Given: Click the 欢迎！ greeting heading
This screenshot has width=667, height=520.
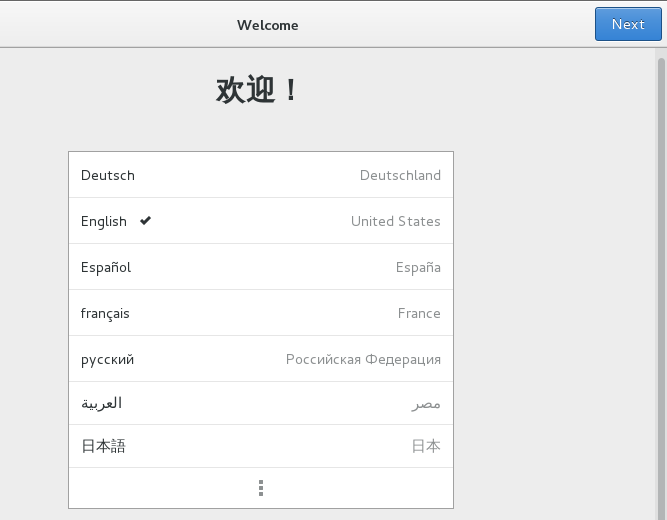Looking at the screenshot, I should coord(258,90).
